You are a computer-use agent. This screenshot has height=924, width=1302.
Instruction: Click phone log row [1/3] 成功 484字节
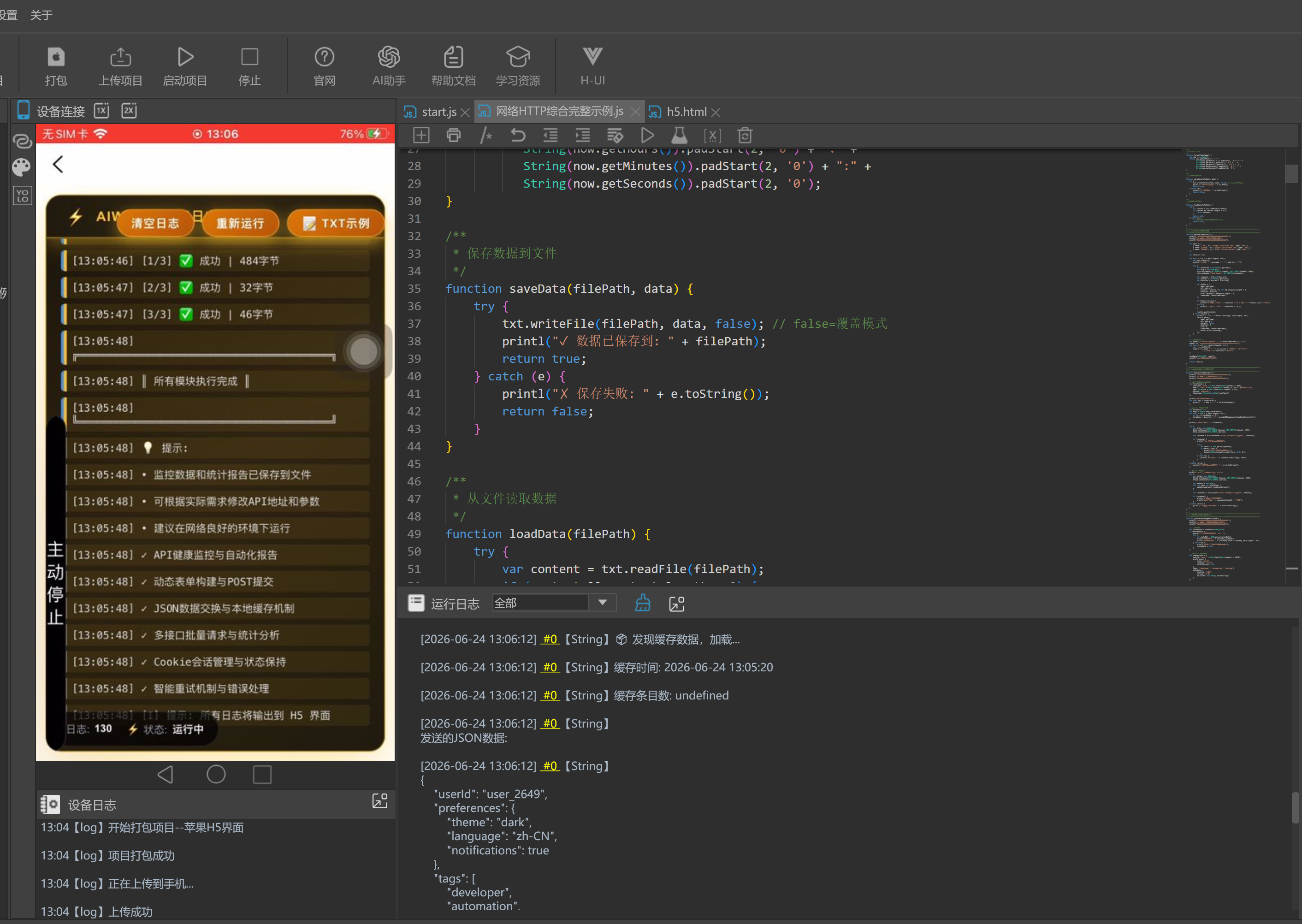pyautogui.click(x=216, y=261)
